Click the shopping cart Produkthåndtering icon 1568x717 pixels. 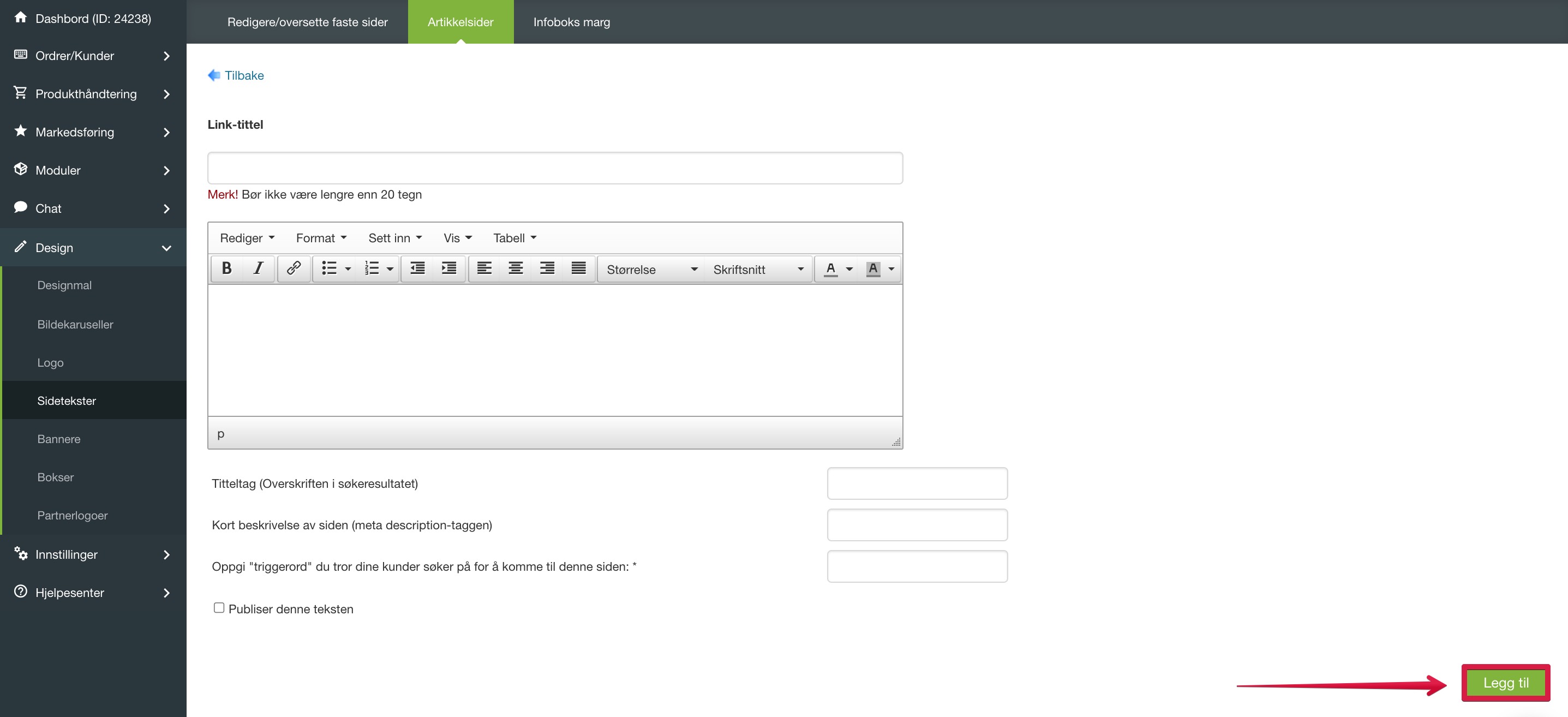20,93
